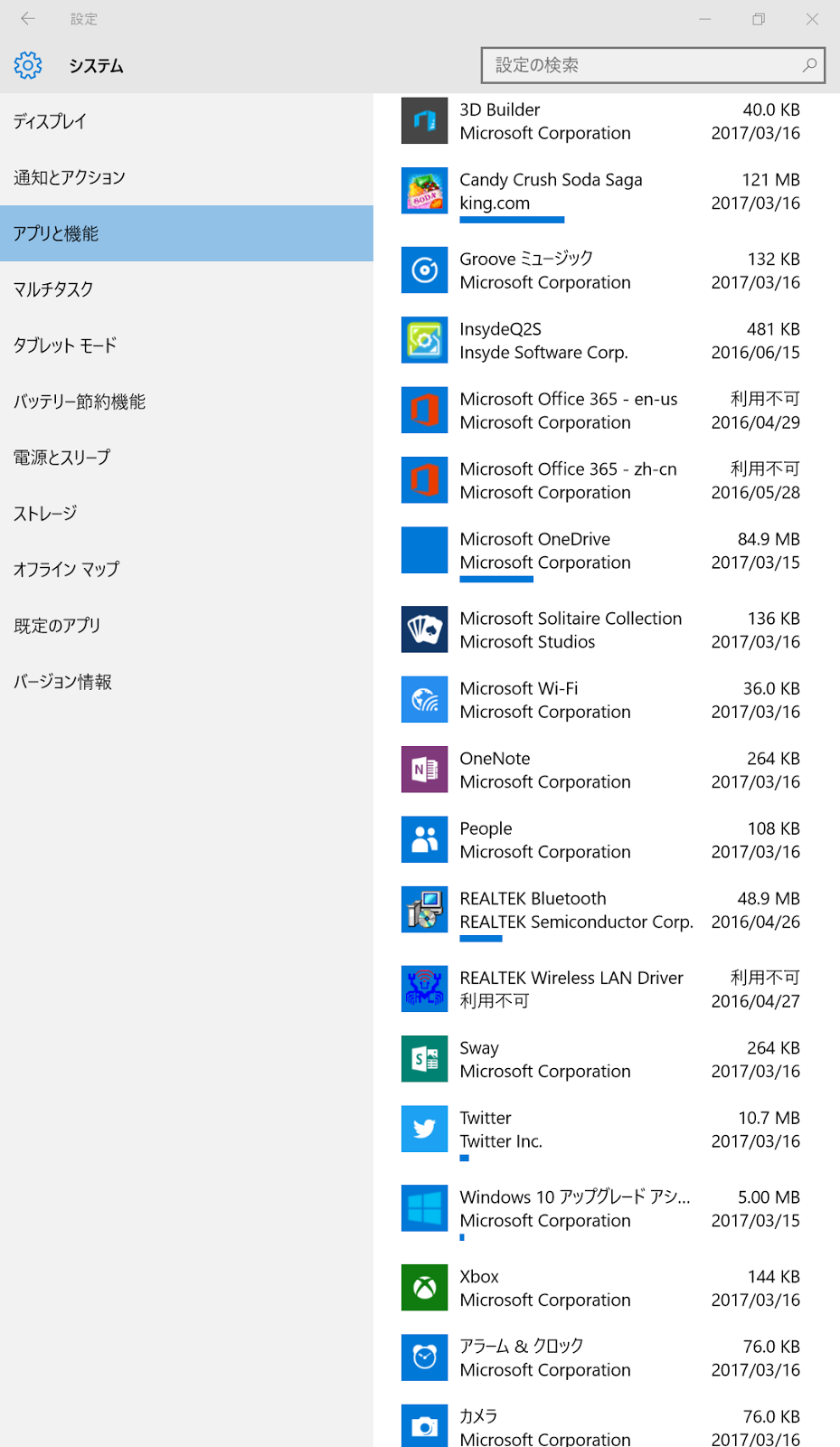The image size is (840, 1447).
Task: Click the Microsoft Office 365 zh-cn icon
Action: tap(424, 480)
